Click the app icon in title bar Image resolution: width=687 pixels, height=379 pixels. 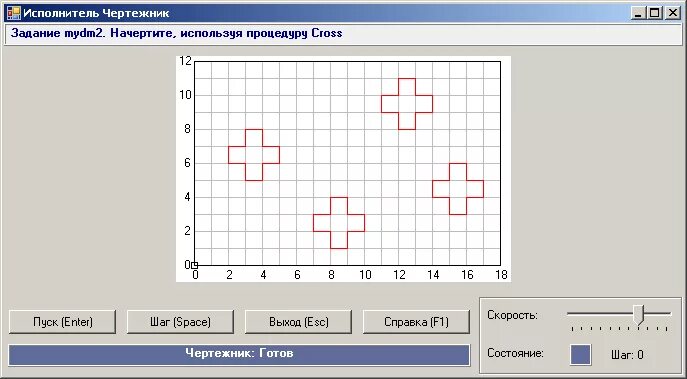(x=13, y=13)
